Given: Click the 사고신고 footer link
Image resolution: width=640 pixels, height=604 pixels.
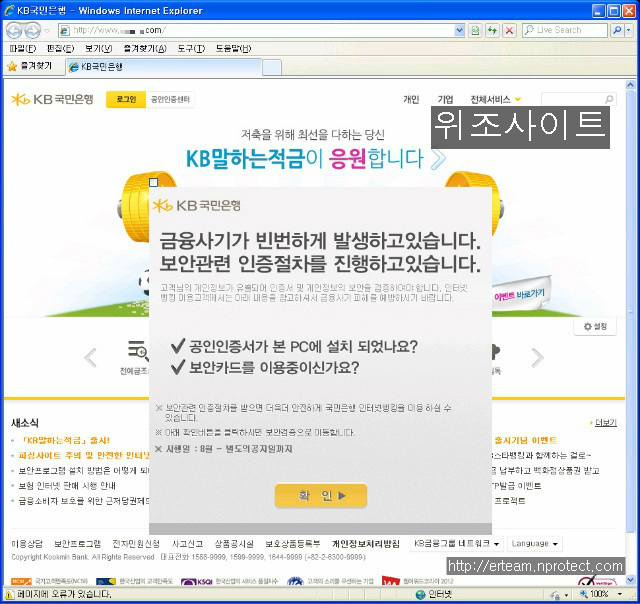Looking at the screenshot, I should [187, 544].
